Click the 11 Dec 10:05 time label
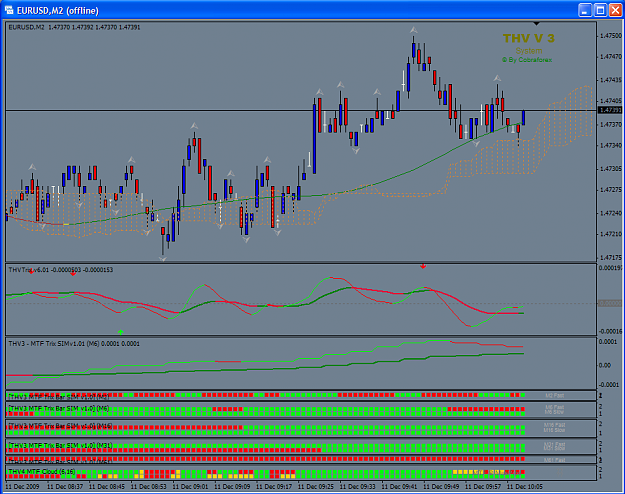This screenshot has width=625, height=494. (525, 486)
